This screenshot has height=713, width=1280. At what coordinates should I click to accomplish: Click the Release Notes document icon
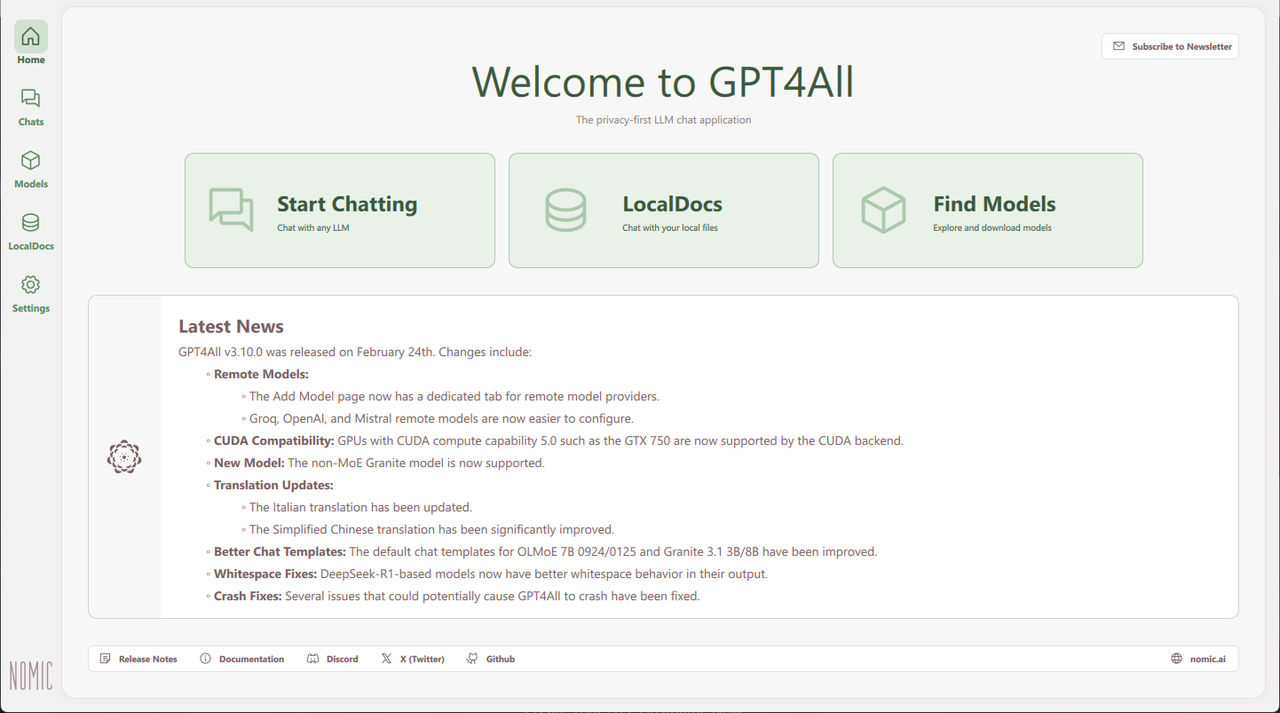(x=105, y=659)
